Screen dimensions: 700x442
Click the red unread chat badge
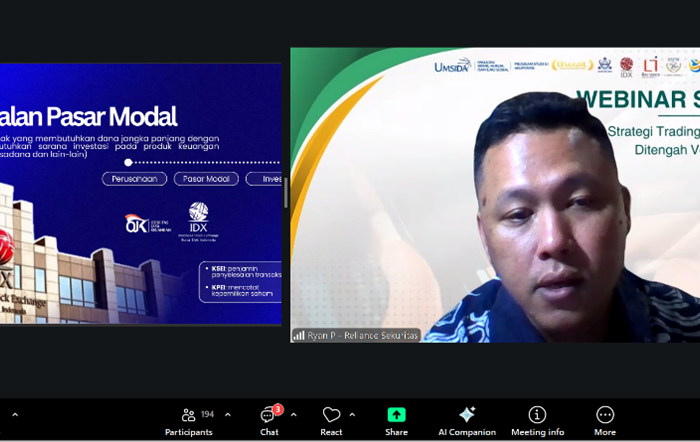pos(278,409)
